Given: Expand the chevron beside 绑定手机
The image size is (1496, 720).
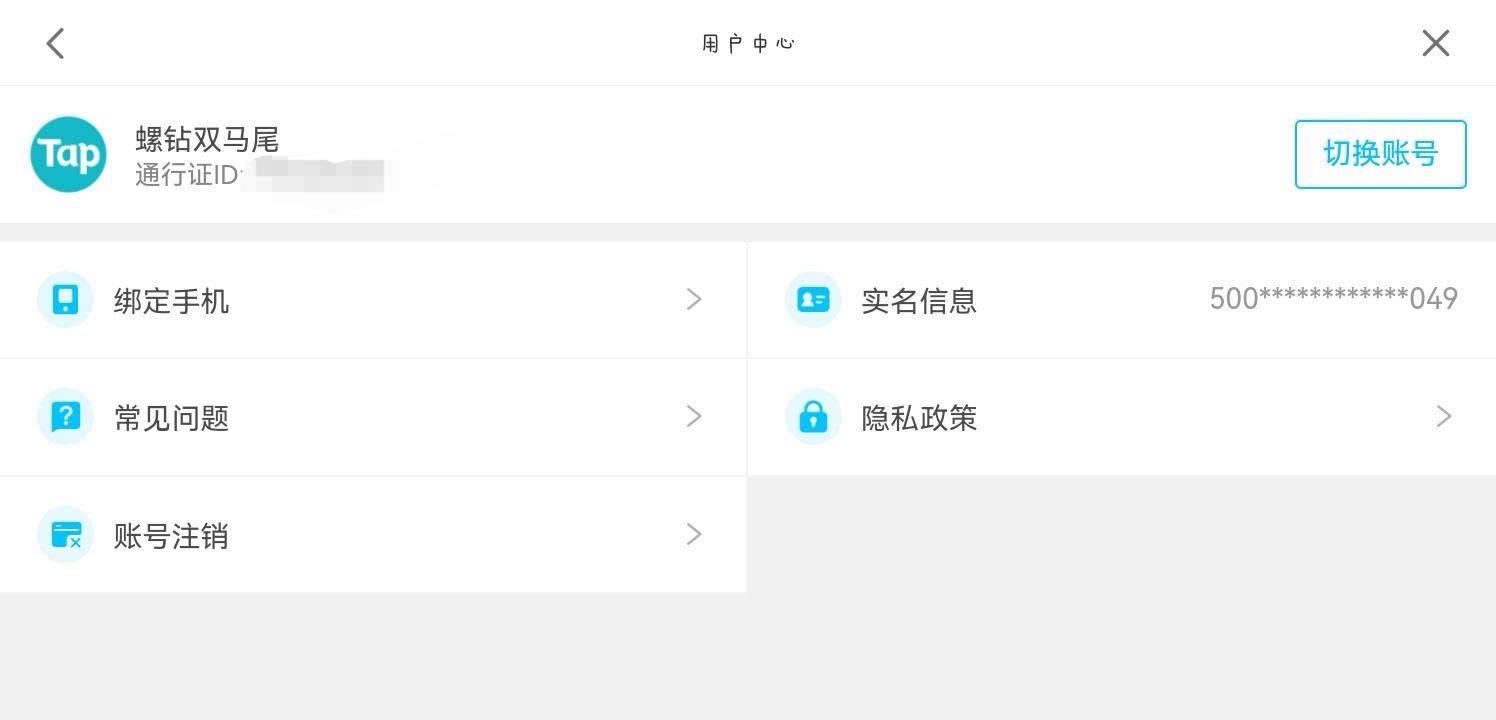Looking at the screenshot, I should (694, 299).
